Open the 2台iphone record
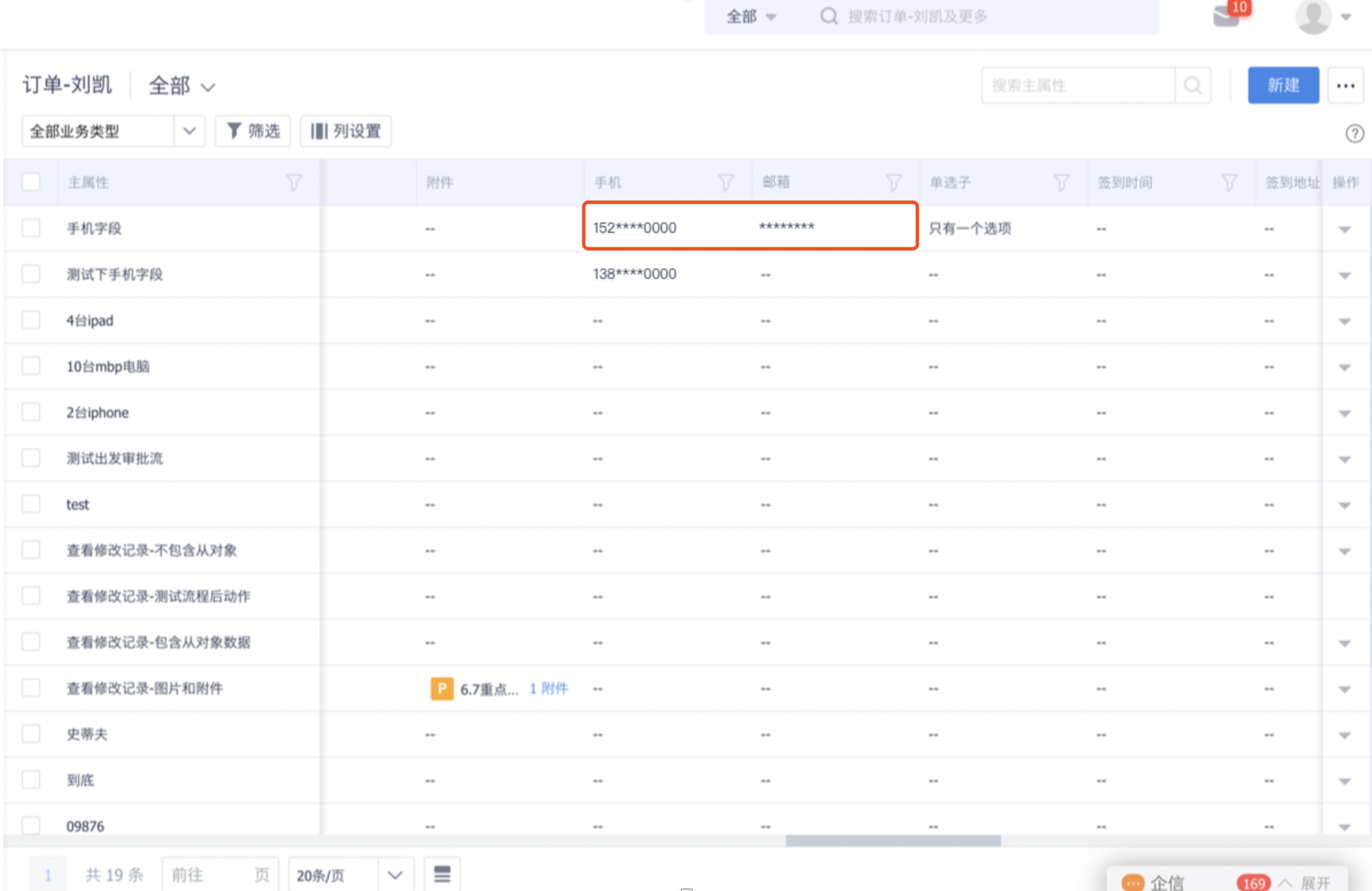The image size is (1372, 891). click(97, 412)
